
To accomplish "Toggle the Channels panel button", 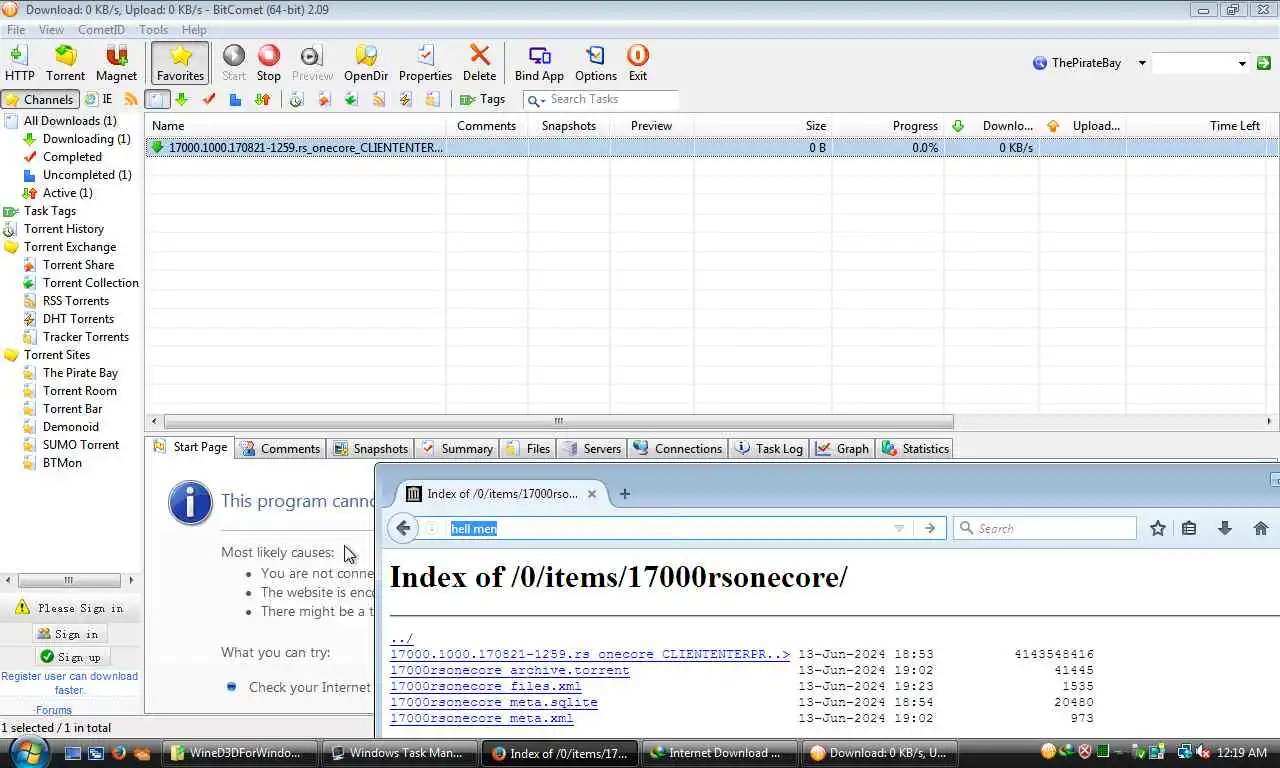I will coord(40,99).
